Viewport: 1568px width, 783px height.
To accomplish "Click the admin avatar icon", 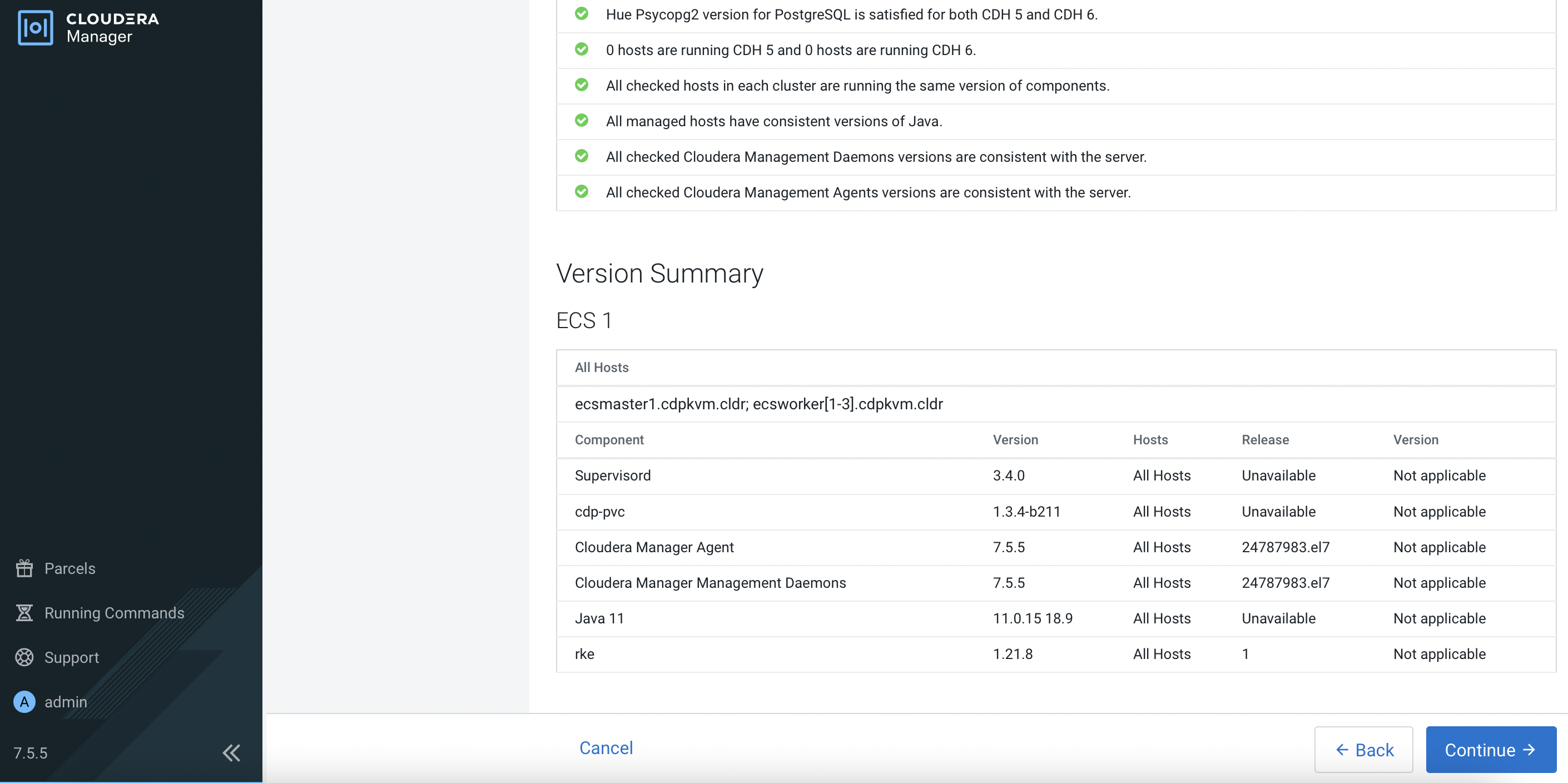I will (24, 701).
